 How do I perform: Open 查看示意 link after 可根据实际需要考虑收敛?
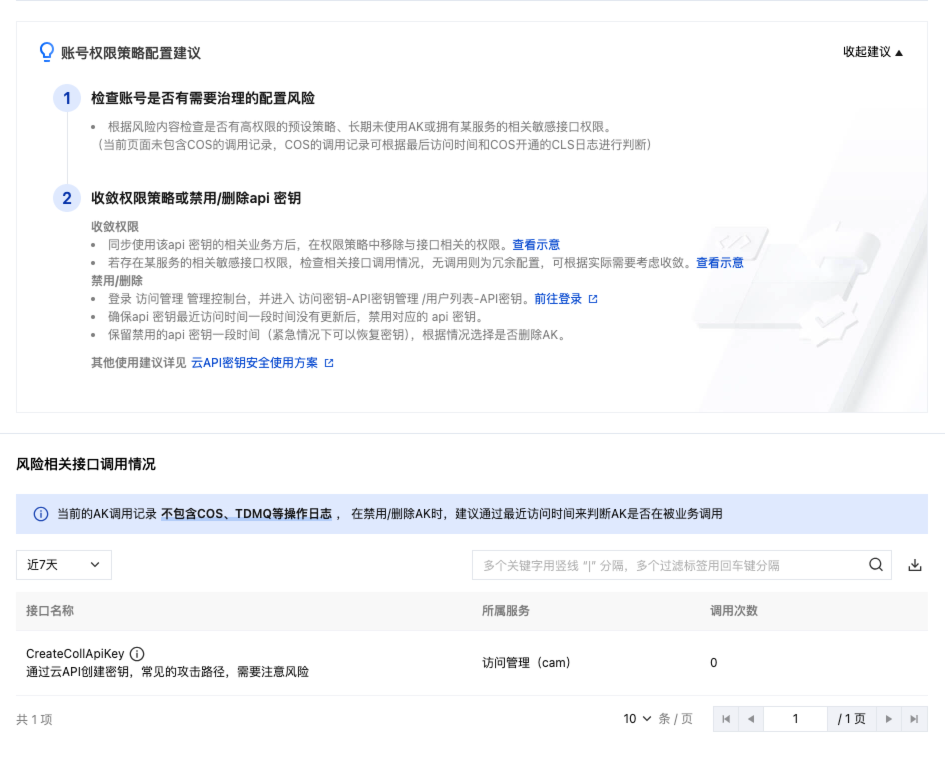click(720, 263)
